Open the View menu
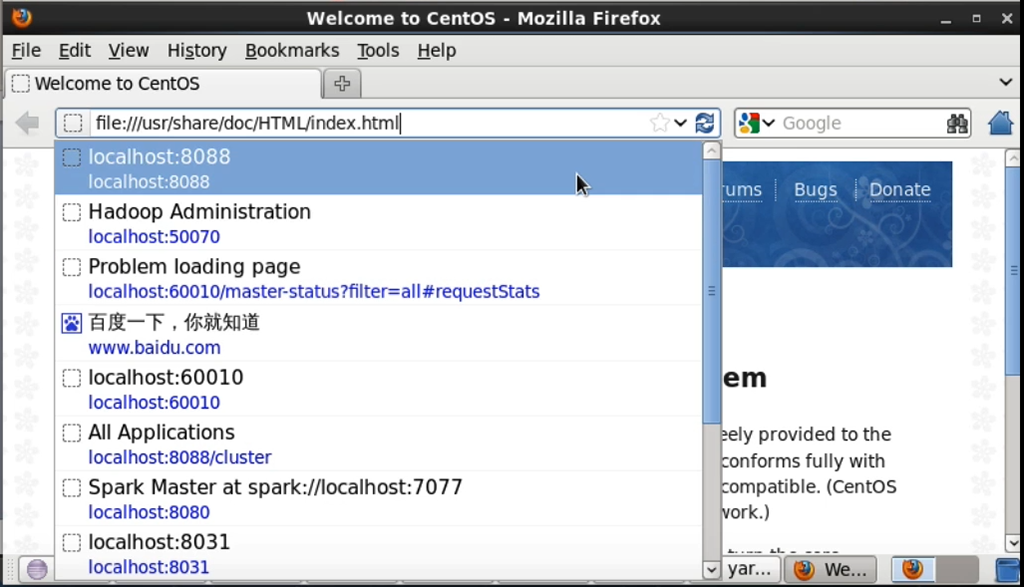 [128, 50]
